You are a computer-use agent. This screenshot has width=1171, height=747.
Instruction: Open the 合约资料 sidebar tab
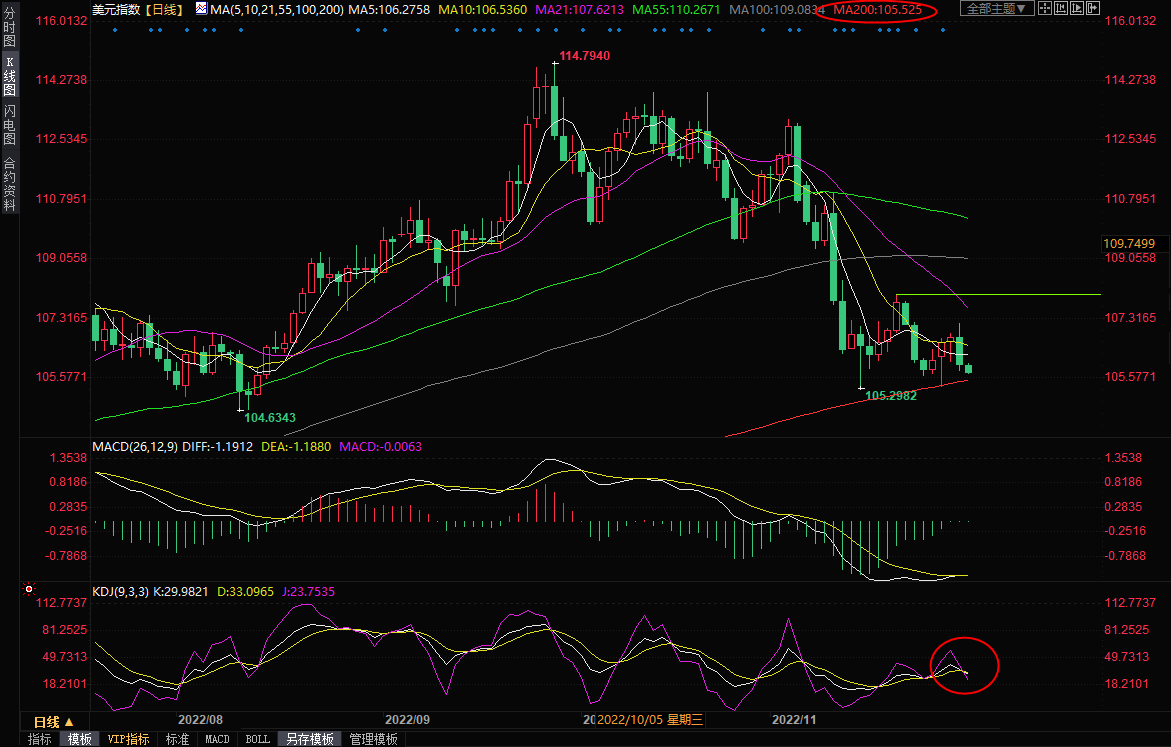[x=10, y=184]
